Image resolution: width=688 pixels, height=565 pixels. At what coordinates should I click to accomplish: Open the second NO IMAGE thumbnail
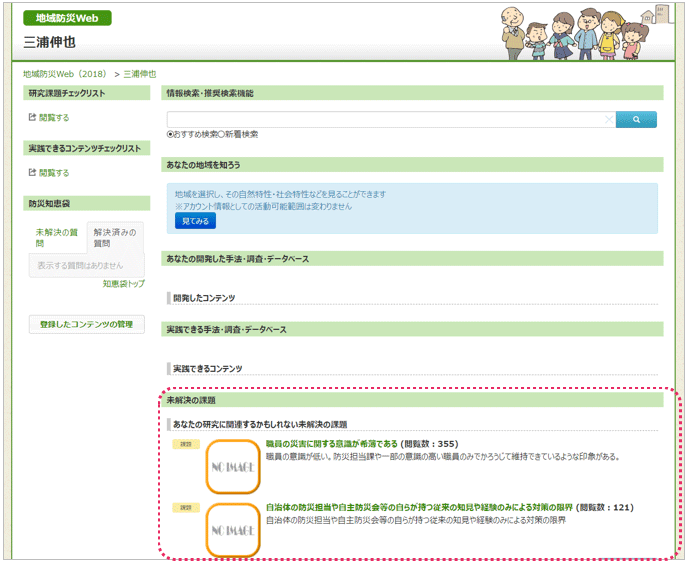[x=233, y=530]
